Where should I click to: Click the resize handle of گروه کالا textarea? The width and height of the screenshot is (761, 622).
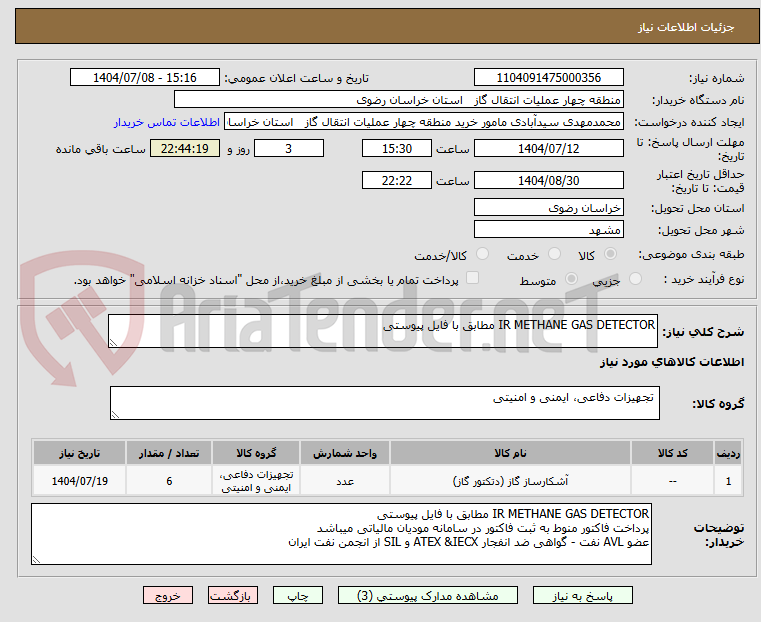[x=115, y=415]
